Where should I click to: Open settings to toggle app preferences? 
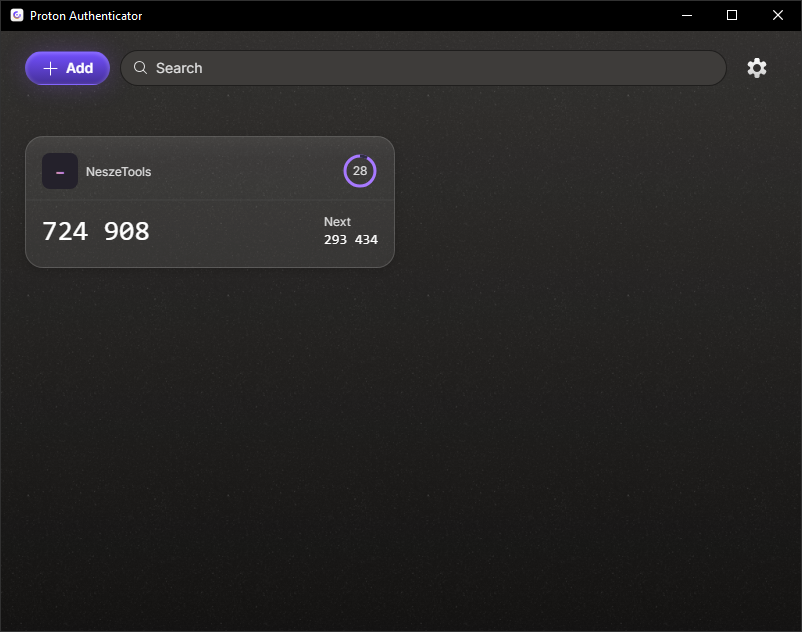(x=757, y=68)
